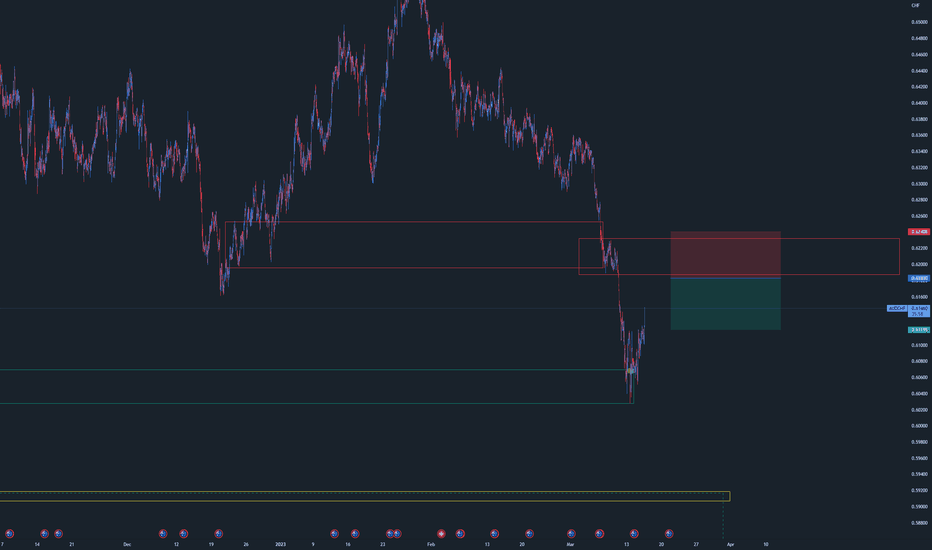Screen dimensions: 932x550
Task: Click the teal take-profit price tag on the axis
Action: [x=919, y=330]
